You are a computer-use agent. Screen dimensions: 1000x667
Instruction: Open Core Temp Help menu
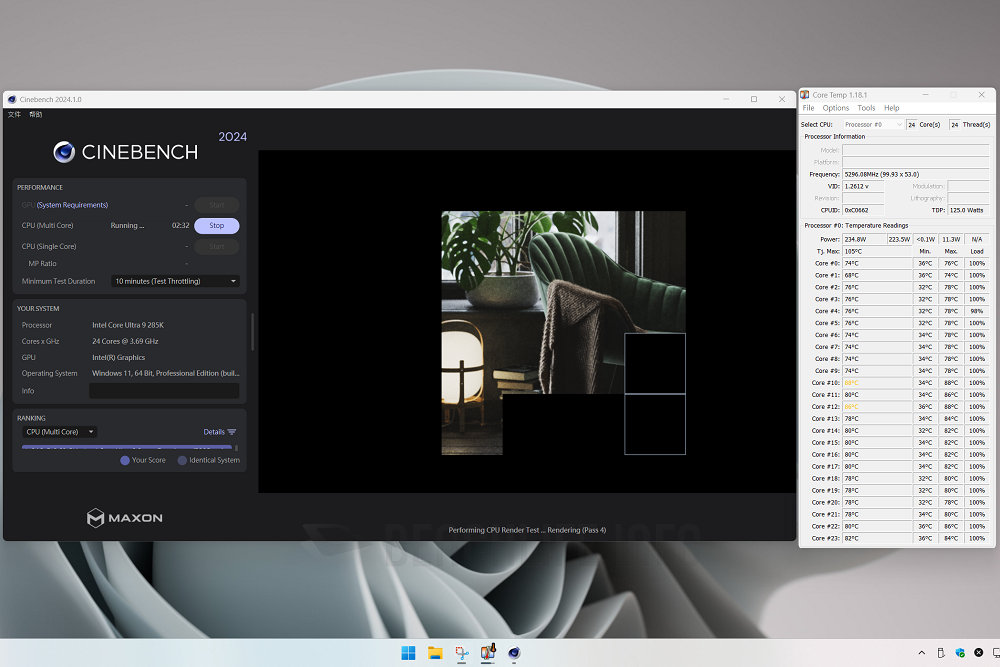(x=892, y=108)
